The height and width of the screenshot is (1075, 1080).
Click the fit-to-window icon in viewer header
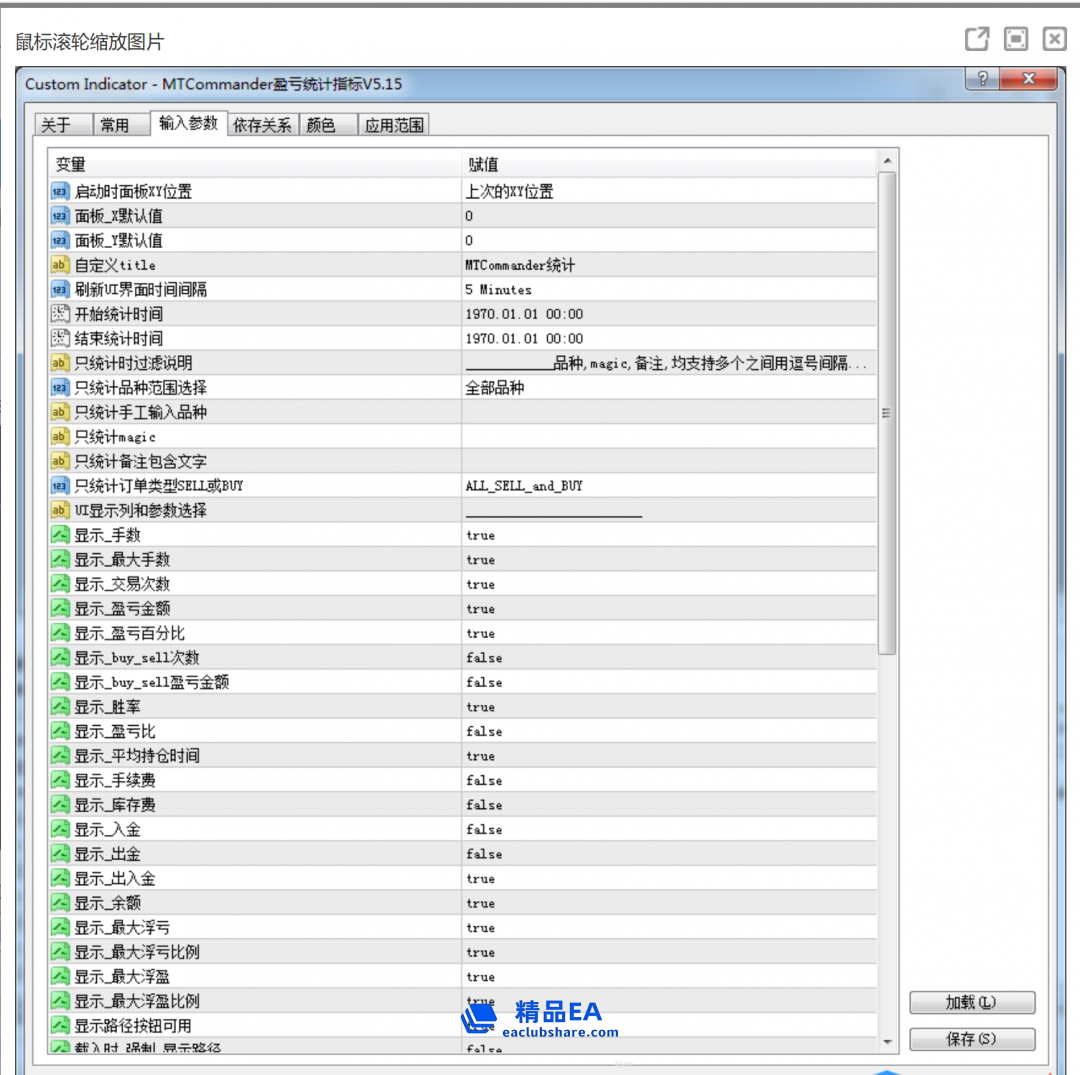1016,39
